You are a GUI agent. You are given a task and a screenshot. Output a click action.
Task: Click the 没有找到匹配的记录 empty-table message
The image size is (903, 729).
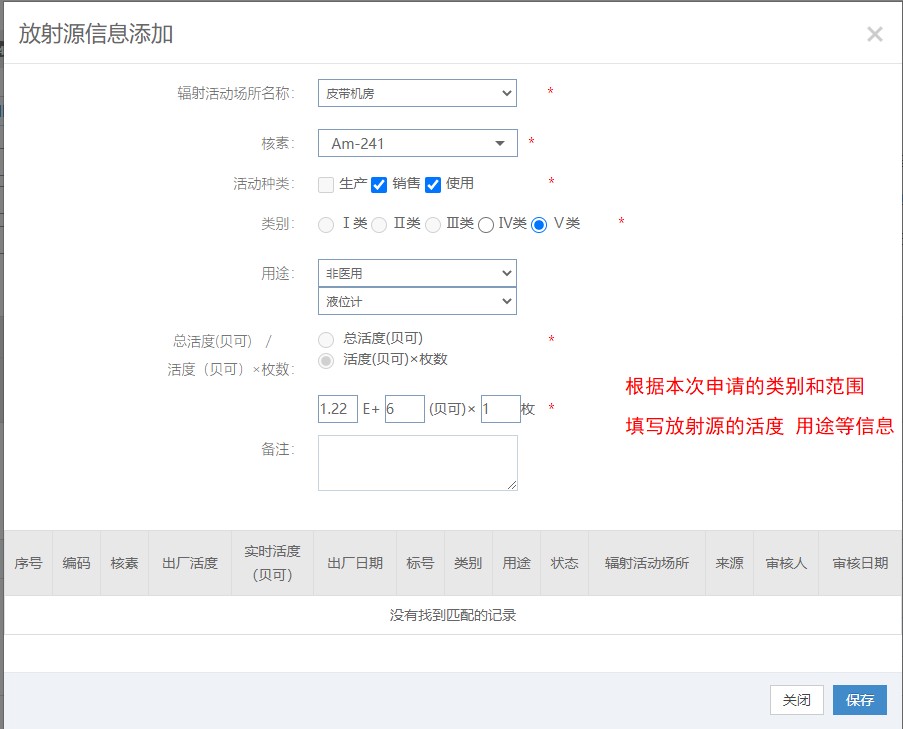pyautogui.click(x=453, y=616)
